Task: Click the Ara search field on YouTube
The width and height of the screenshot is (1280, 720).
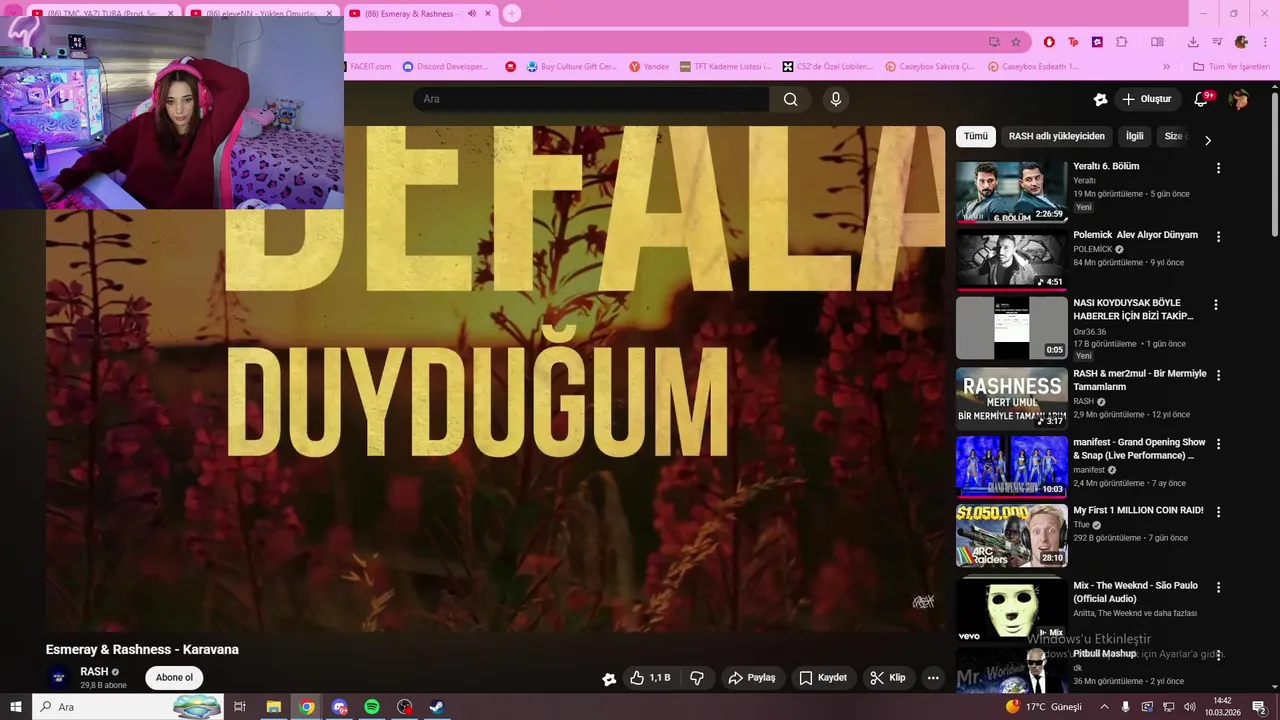Action: (591, 99)
